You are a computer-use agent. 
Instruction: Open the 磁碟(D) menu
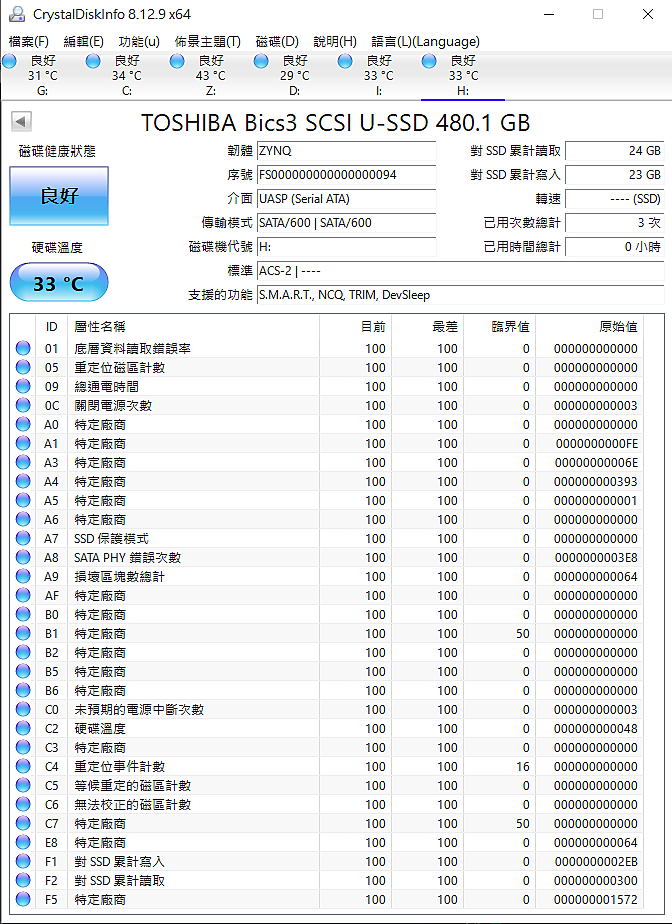click(277, 41)
